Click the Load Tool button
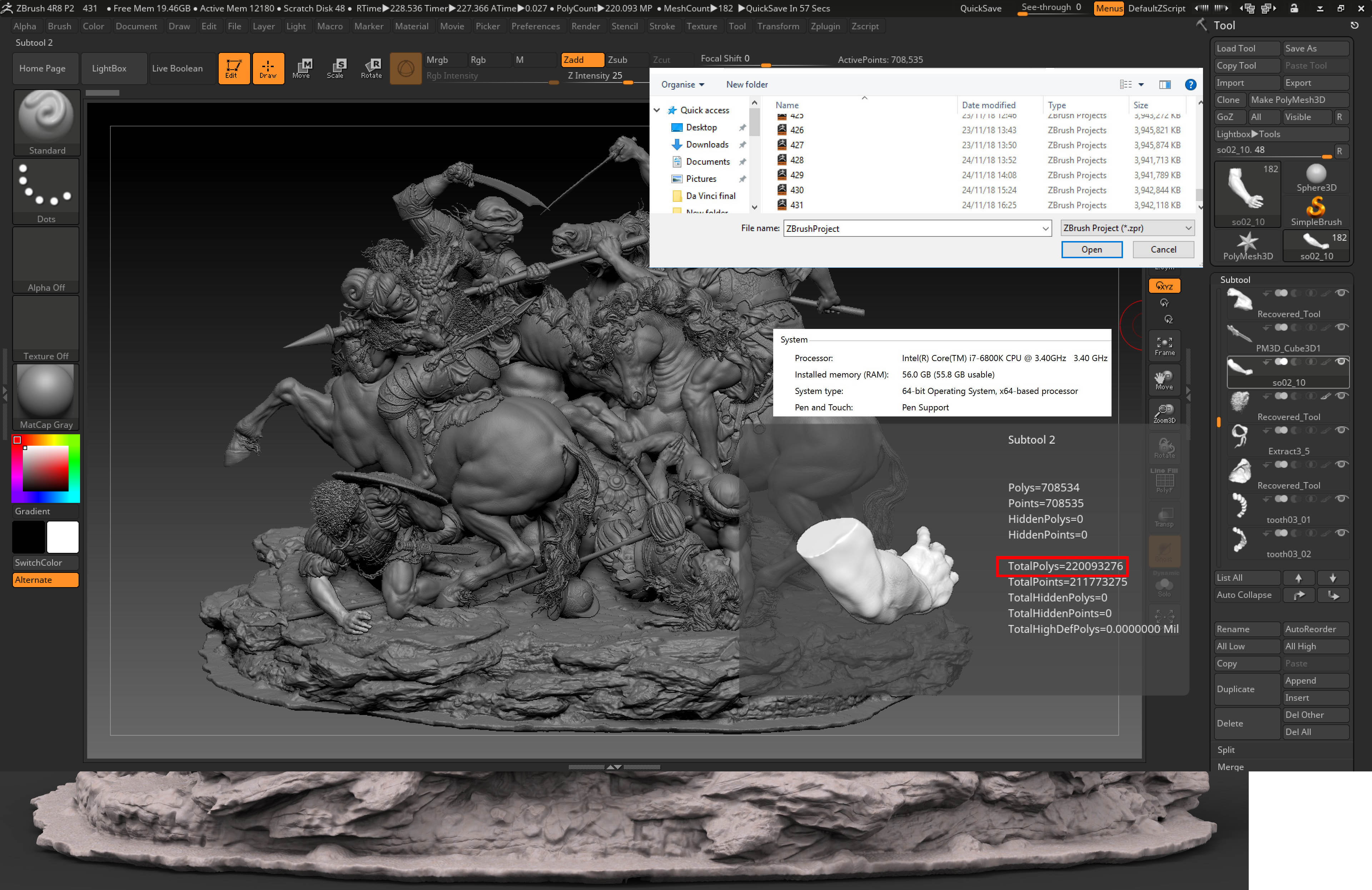 click(1247, 48)
